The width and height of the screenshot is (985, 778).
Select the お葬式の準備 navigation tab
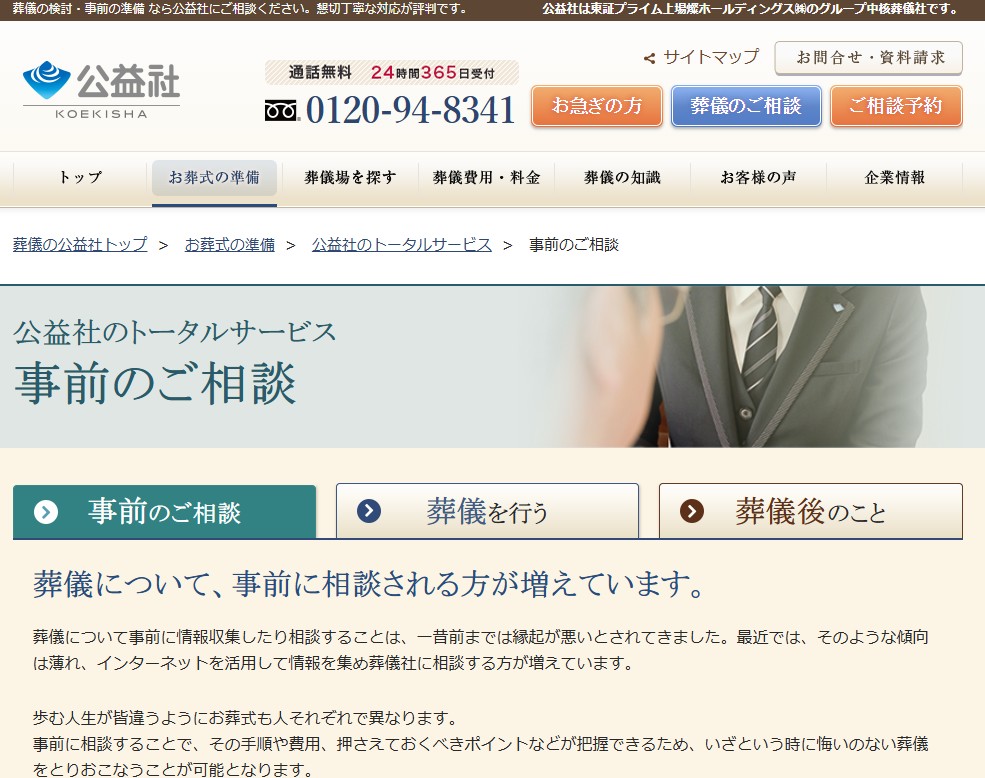[x=214, y=177]
